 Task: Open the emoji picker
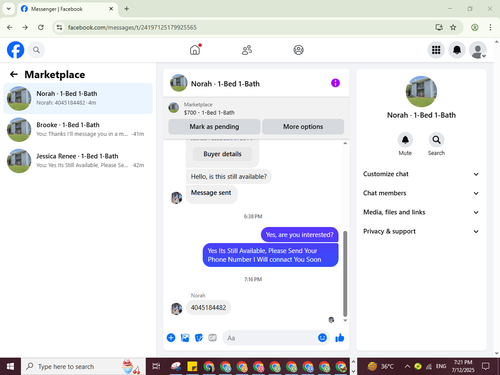click(322, 338)
